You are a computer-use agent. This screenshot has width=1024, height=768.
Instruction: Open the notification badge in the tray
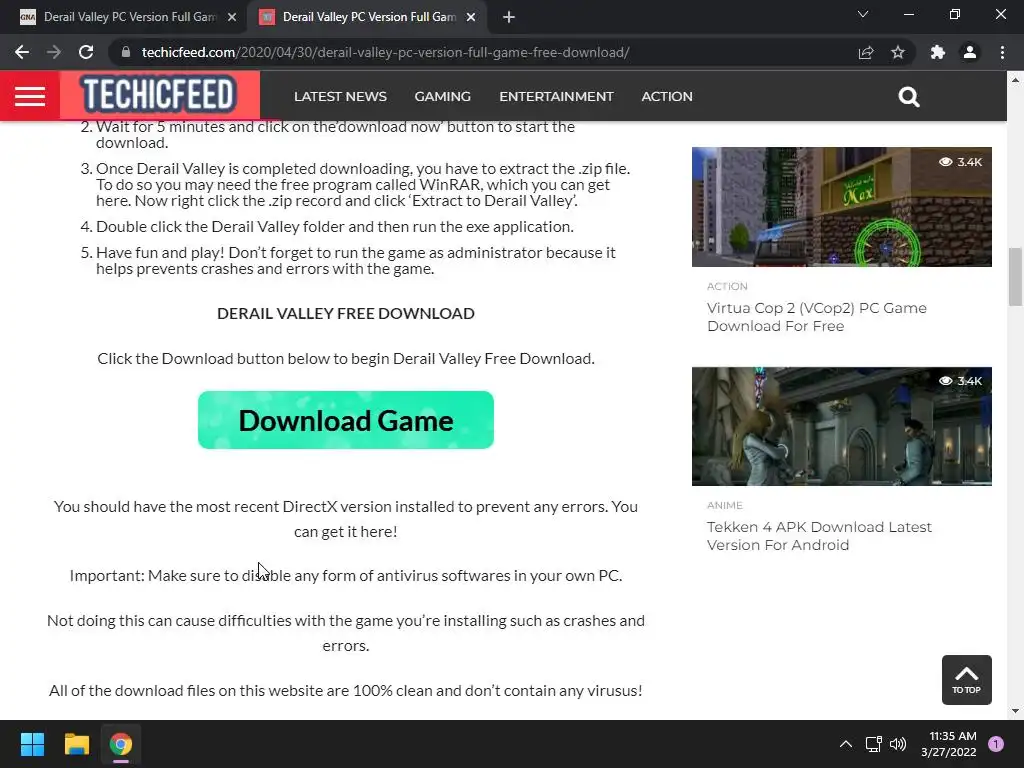click(996, 743)
